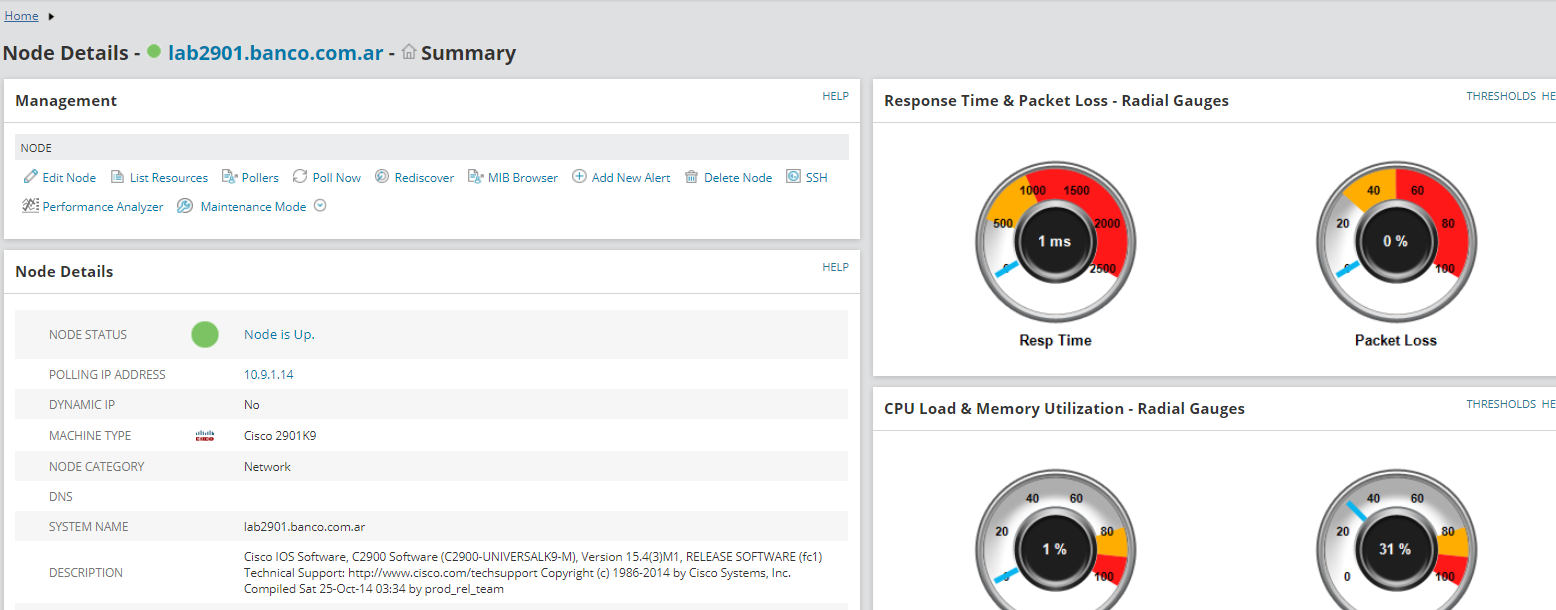Click the 'NODE' section header in Management

pyautogui.click(x=36, y=148)
